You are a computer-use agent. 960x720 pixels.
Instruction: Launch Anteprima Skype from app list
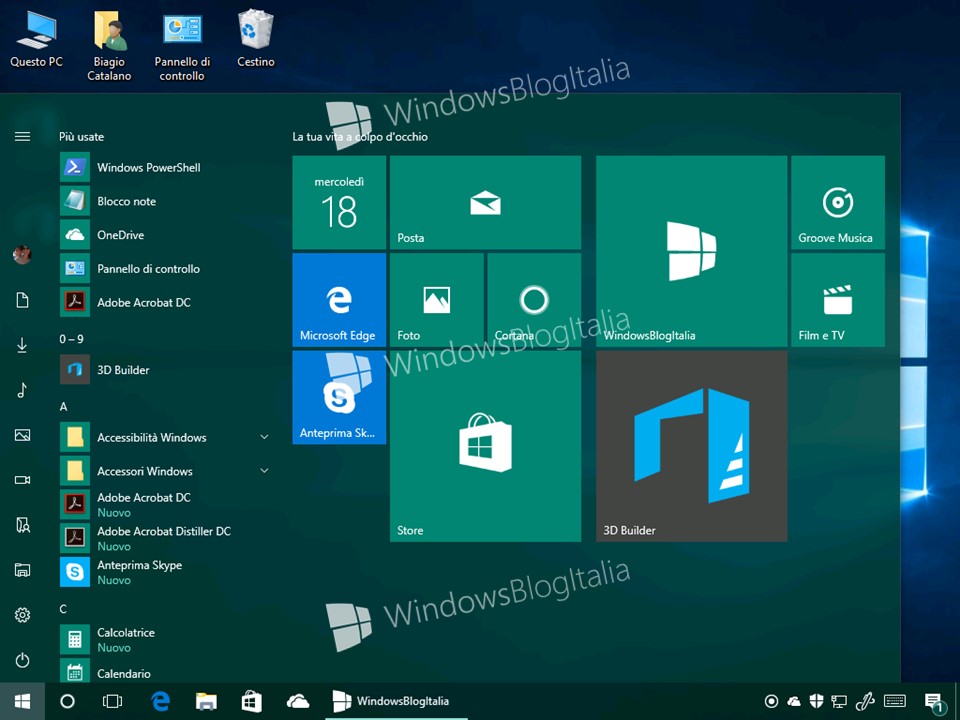[x=165, y=572]
